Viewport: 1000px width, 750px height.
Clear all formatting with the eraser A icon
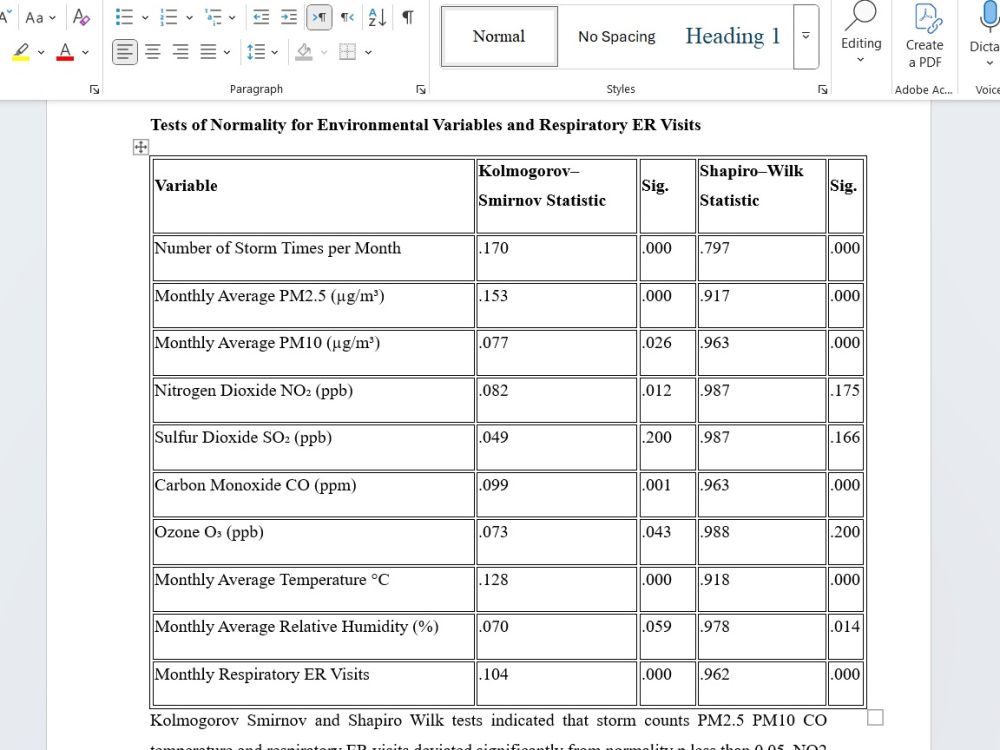point(81,17)
